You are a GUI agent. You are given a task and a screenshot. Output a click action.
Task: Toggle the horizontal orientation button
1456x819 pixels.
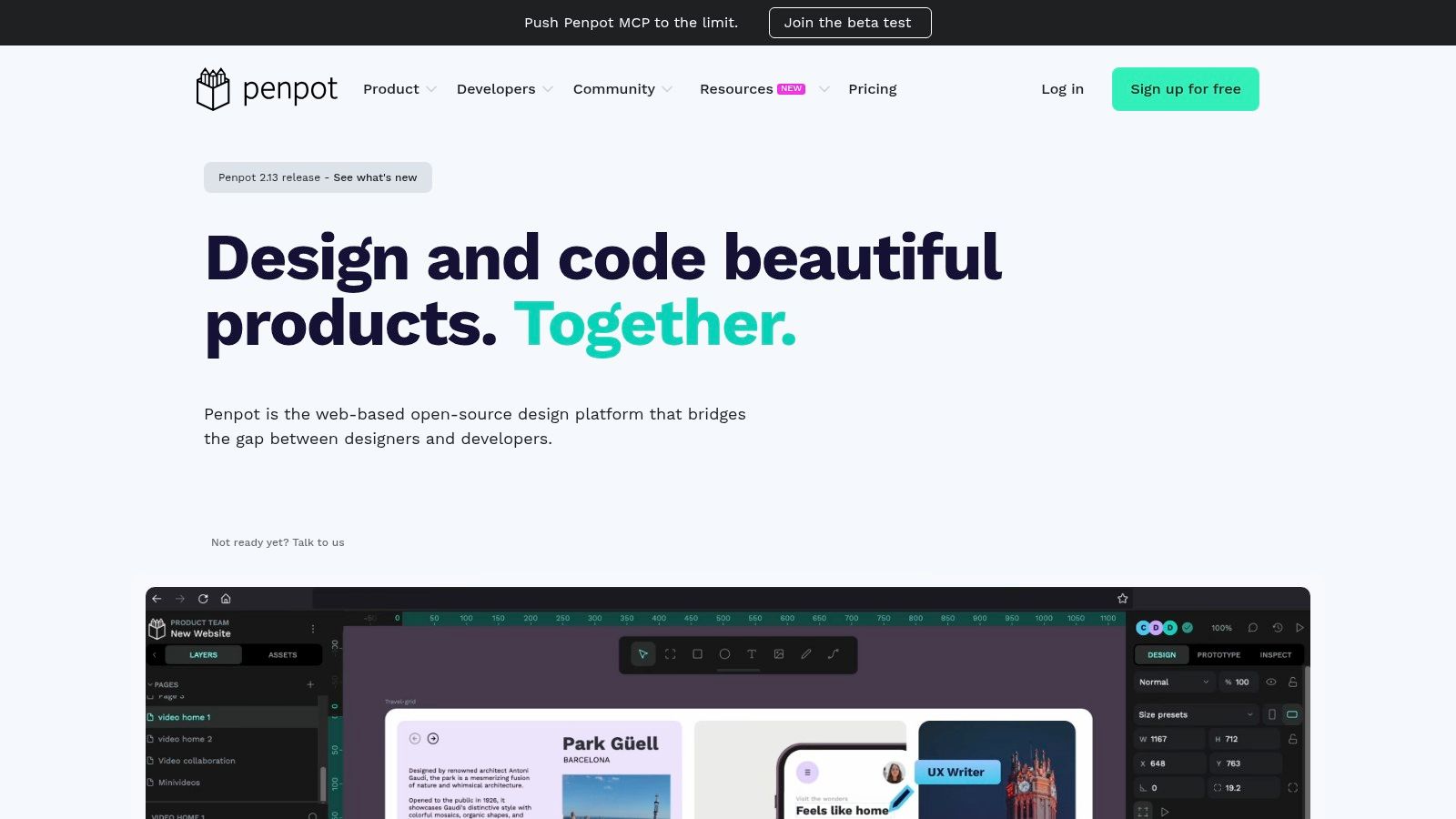pos(1291,714)
